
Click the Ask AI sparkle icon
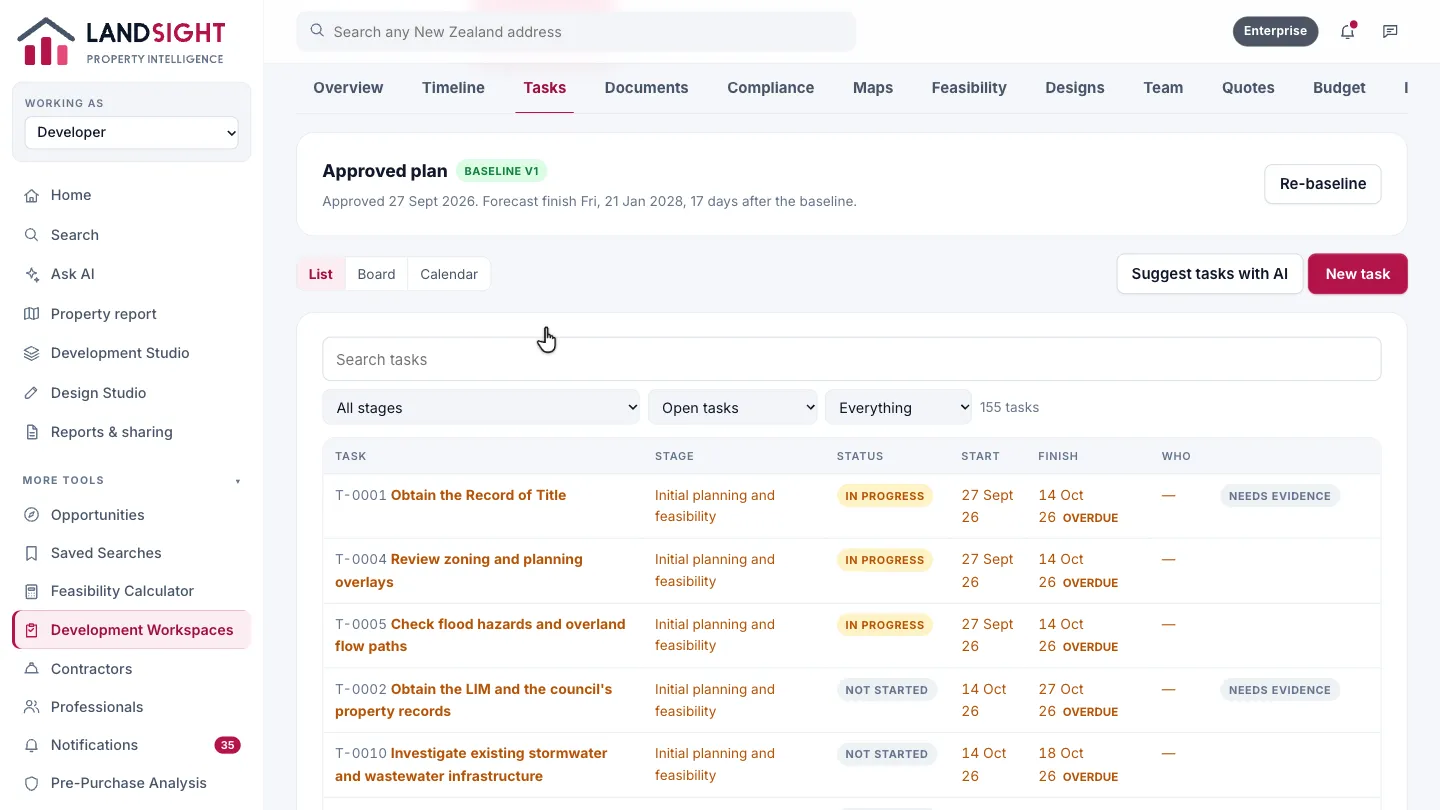[x=32, y=274]
